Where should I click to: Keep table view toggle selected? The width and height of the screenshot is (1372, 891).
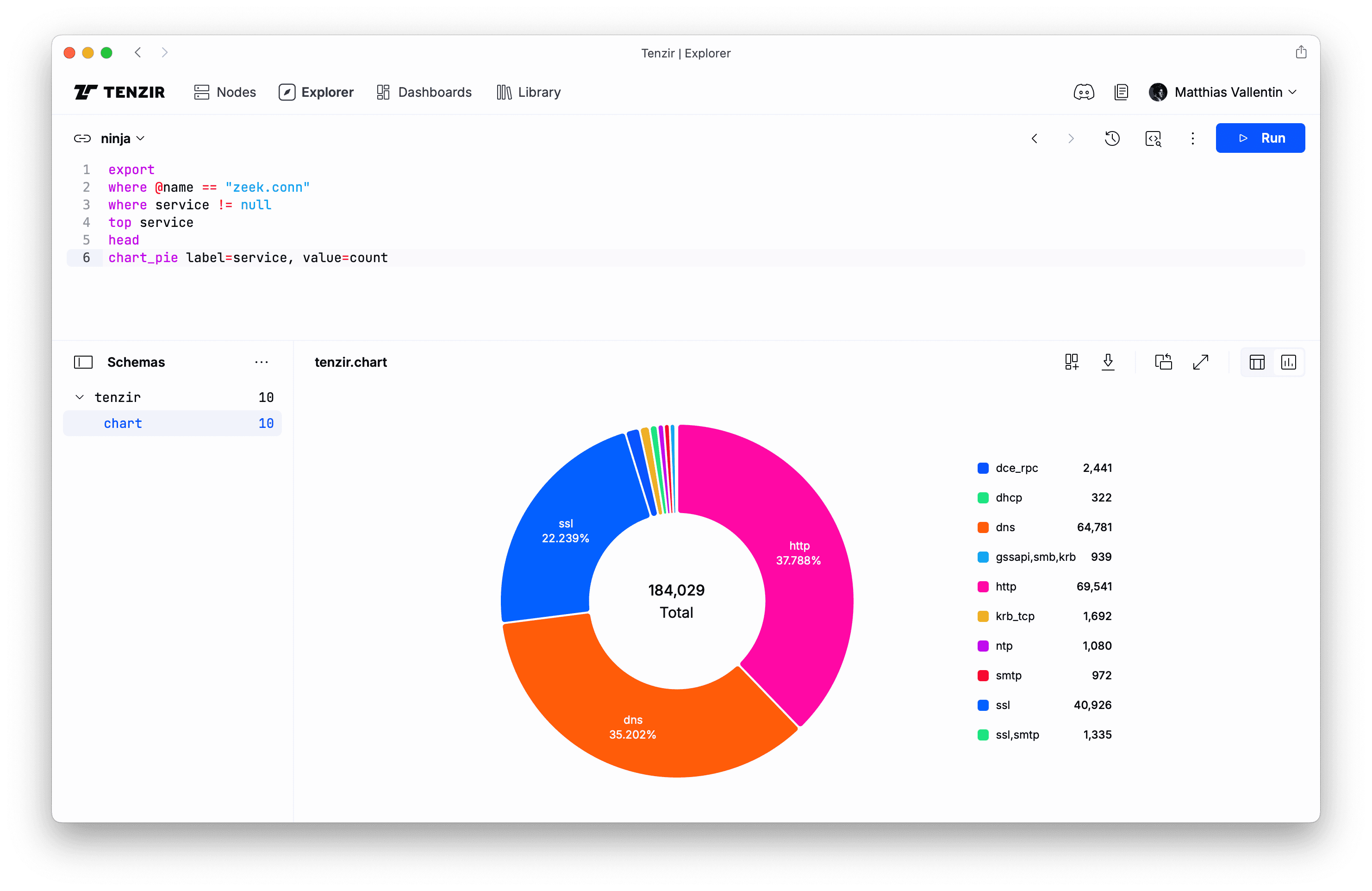point(1257,362)
